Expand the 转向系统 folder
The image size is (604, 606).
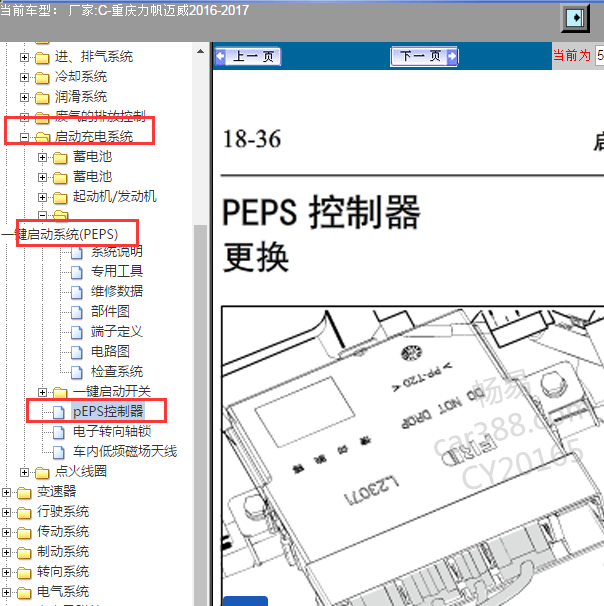tap(6, 572)
